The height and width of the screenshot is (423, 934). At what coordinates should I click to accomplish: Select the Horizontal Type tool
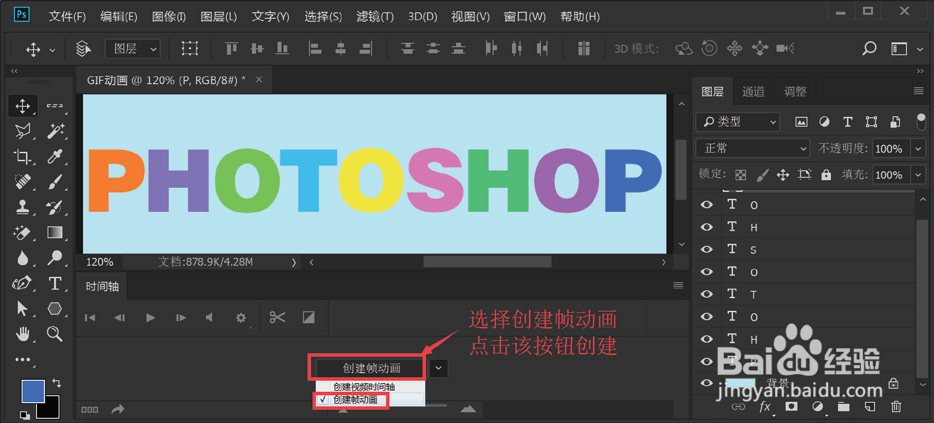pyautogui.click(x=55, y=283)
